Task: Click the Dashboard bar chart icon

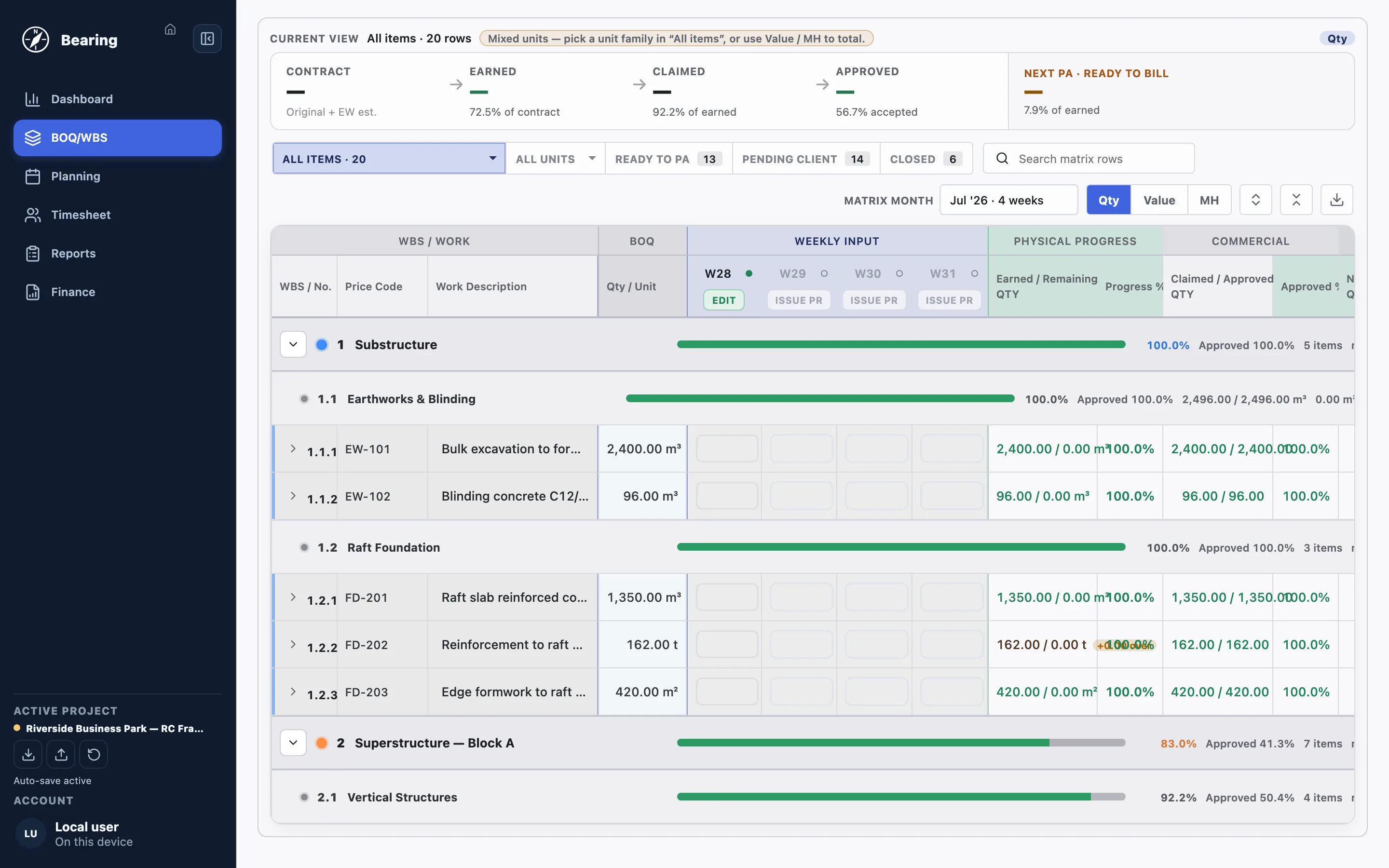Action: (33, 99)
